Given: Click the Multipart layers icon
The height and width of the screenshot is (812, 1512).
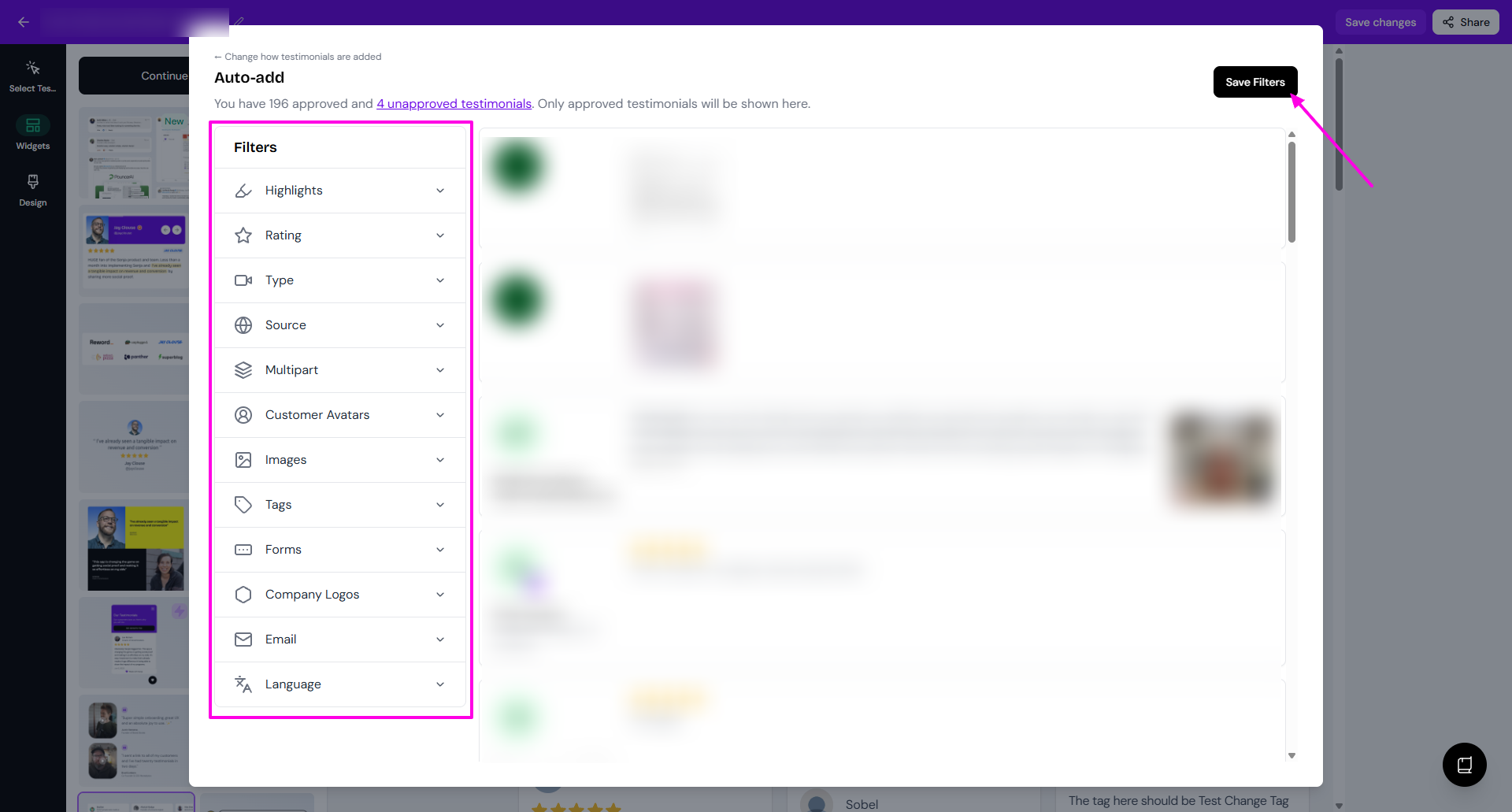Looking at the screenshot, I should 243,370.
